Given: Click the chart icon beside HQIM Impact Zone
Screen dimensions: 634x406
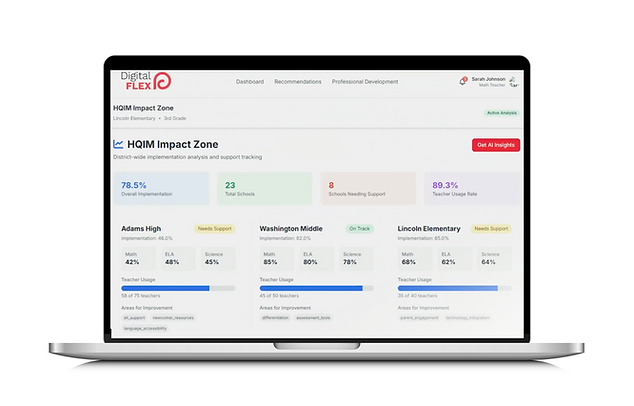Looking at the screenshot, I should [x=118, y=144].
